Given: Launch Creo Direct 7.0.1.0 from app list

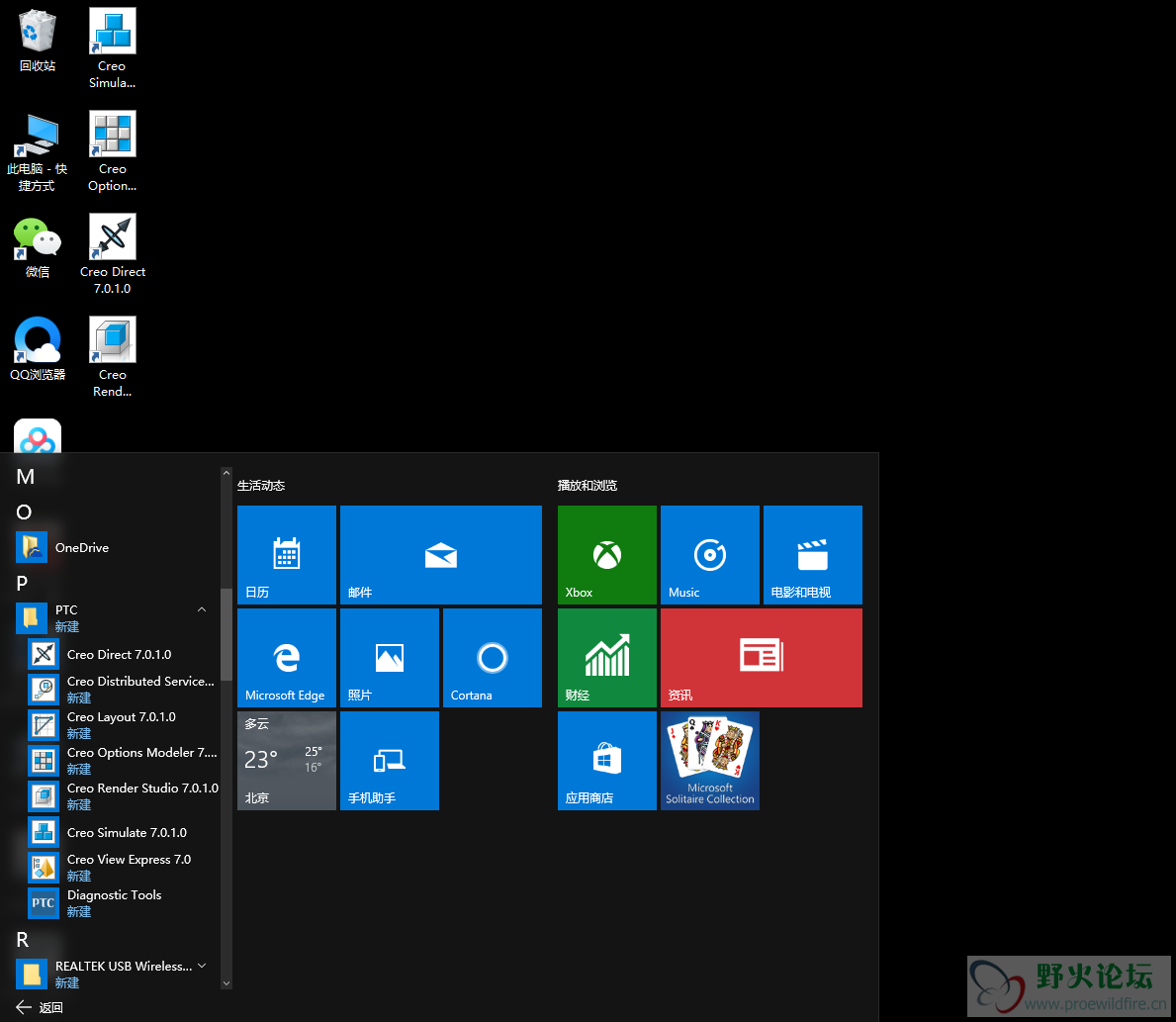Looking at the screenshot, I should (x=123, y=654).
